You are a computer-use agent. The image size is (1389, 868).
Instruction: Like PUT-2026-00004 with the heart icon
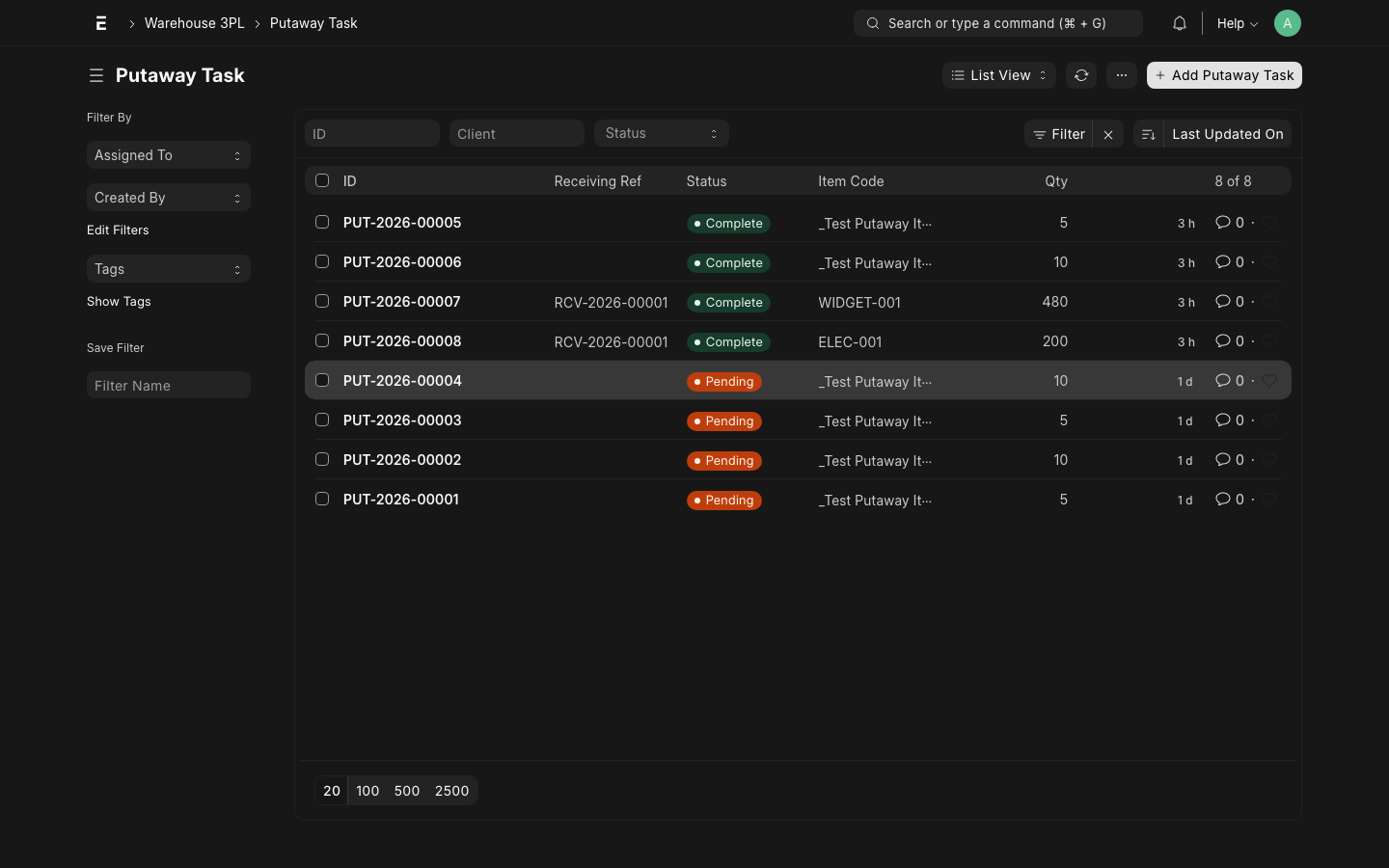pyautogui.click(x=1270, y=381)
